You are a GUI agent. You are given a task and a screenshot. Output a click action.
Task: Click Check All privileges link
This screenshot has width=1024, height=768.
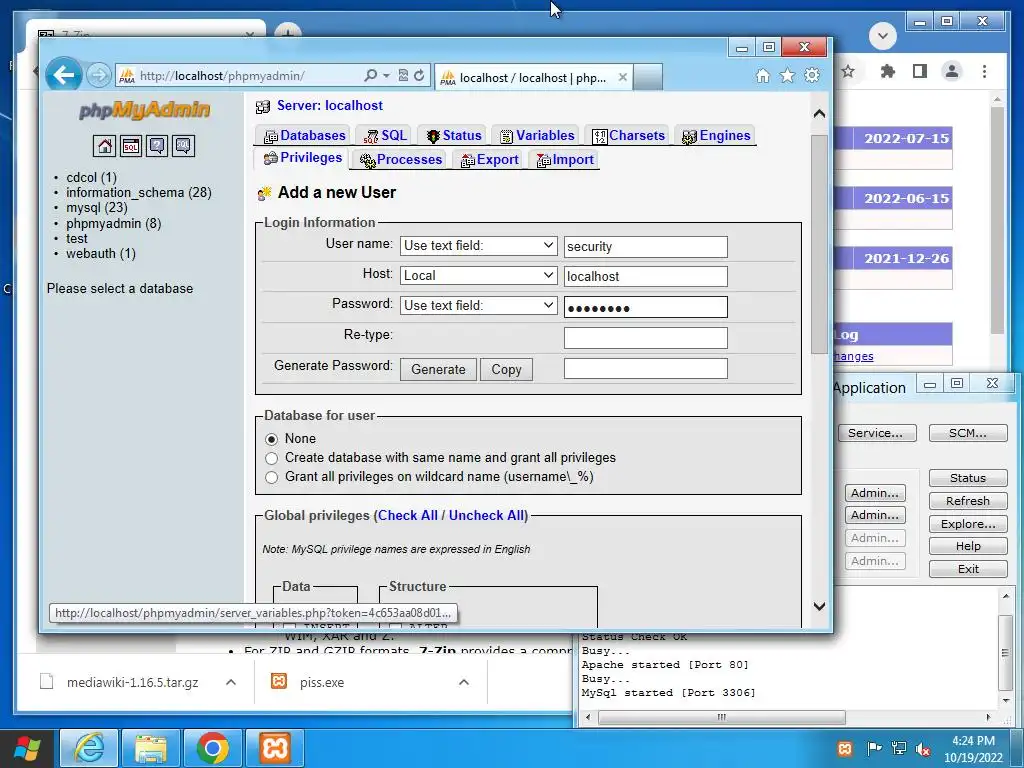[x=408, y=515]
